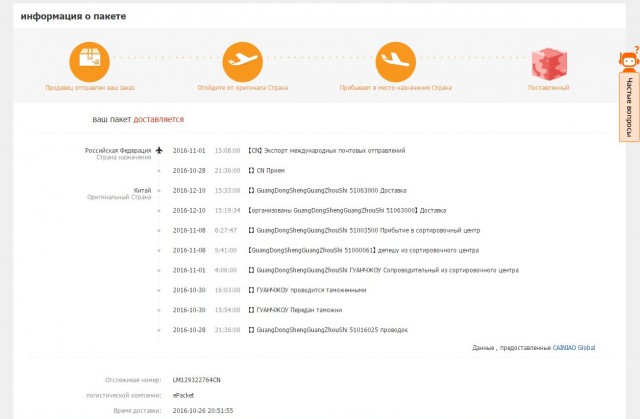The width and height of the screenshot is (640, 419).
Task: Click 'депешу из сортировочного центра' entry
Action: point(363,250)
